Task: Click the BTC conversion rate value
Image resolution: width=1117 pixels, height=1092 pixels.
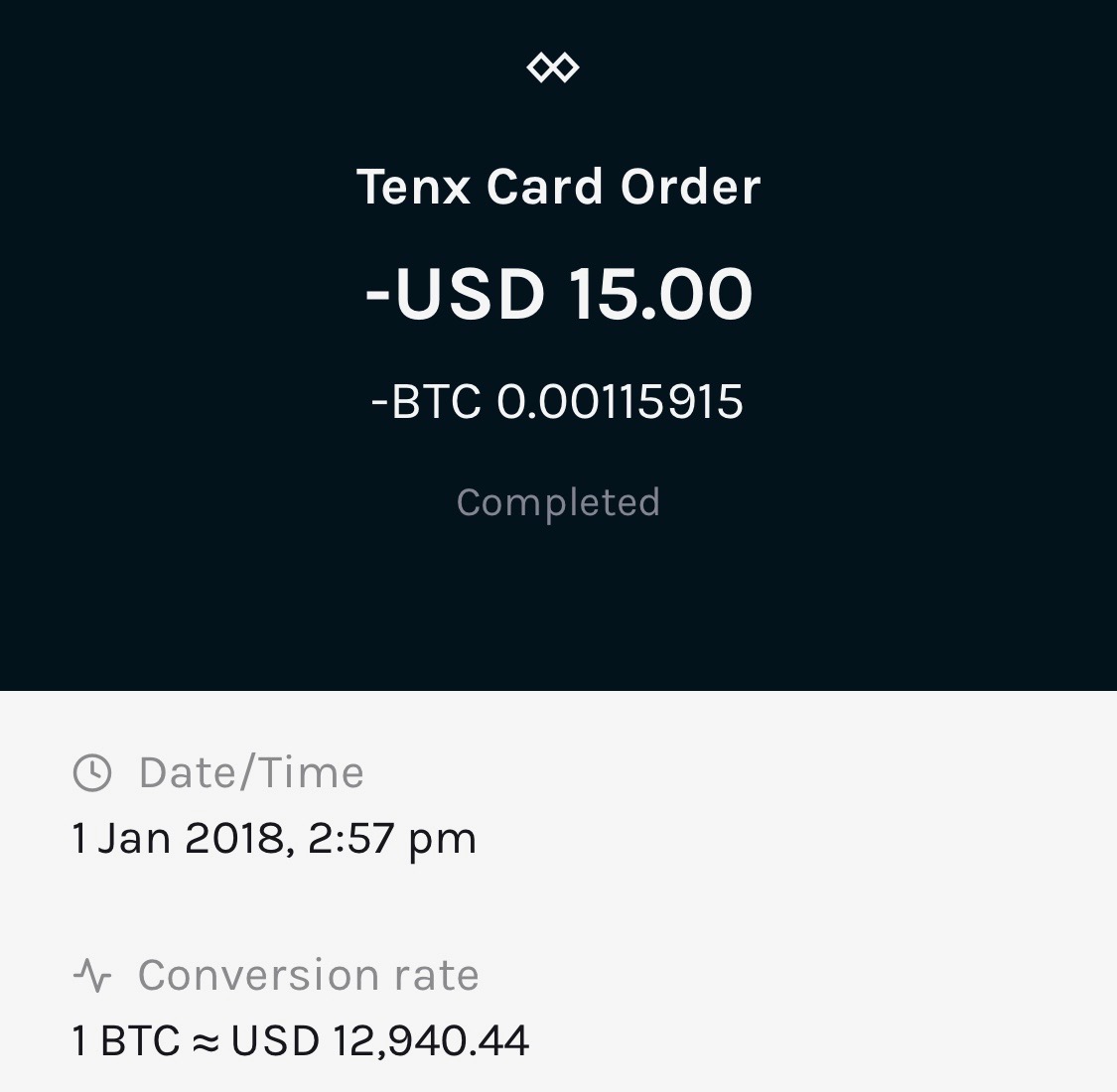Action: coord(300,1041)
